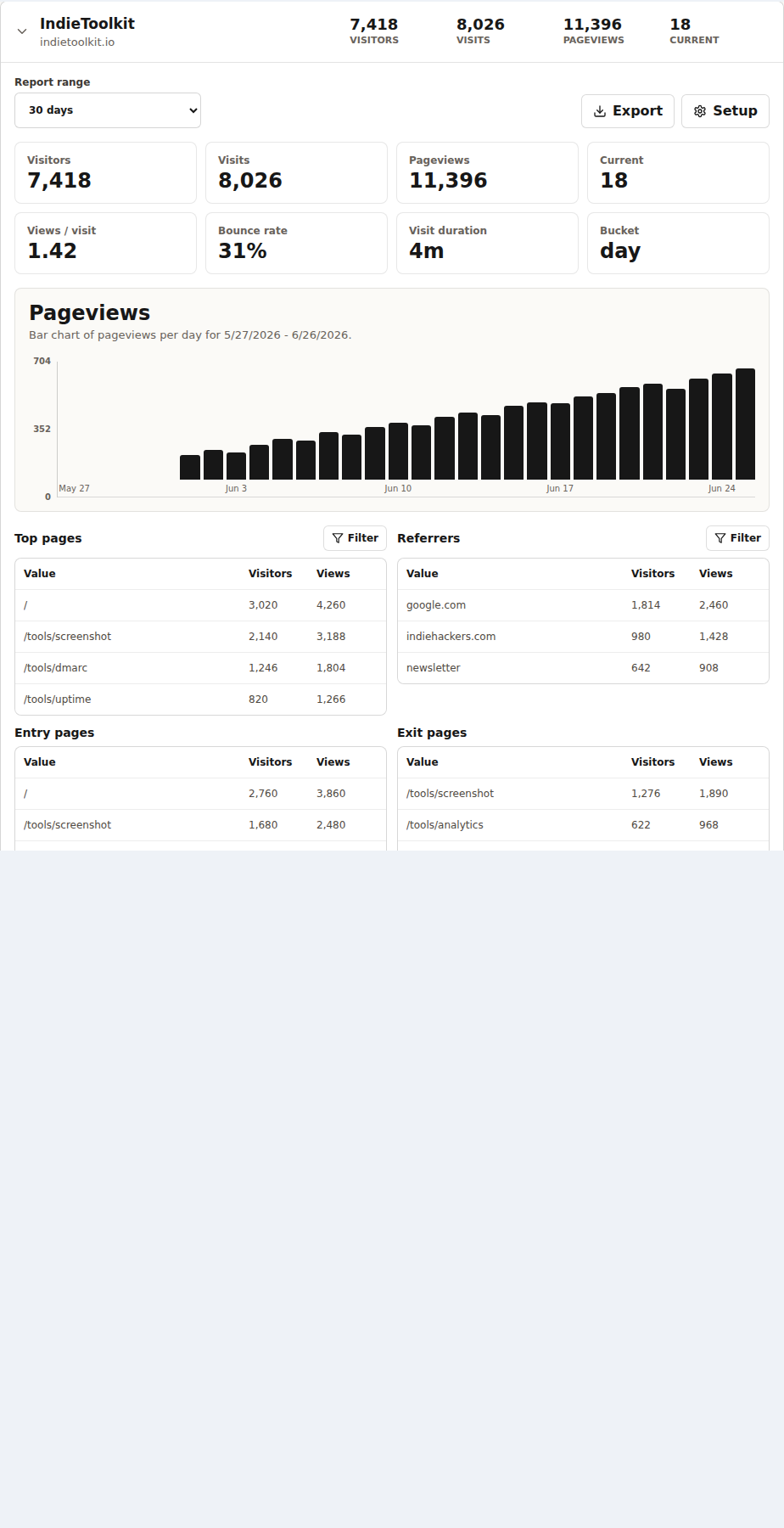The image size is (784, 1528).
Task: Click the download icon on Export
Action: pos(600,111)
